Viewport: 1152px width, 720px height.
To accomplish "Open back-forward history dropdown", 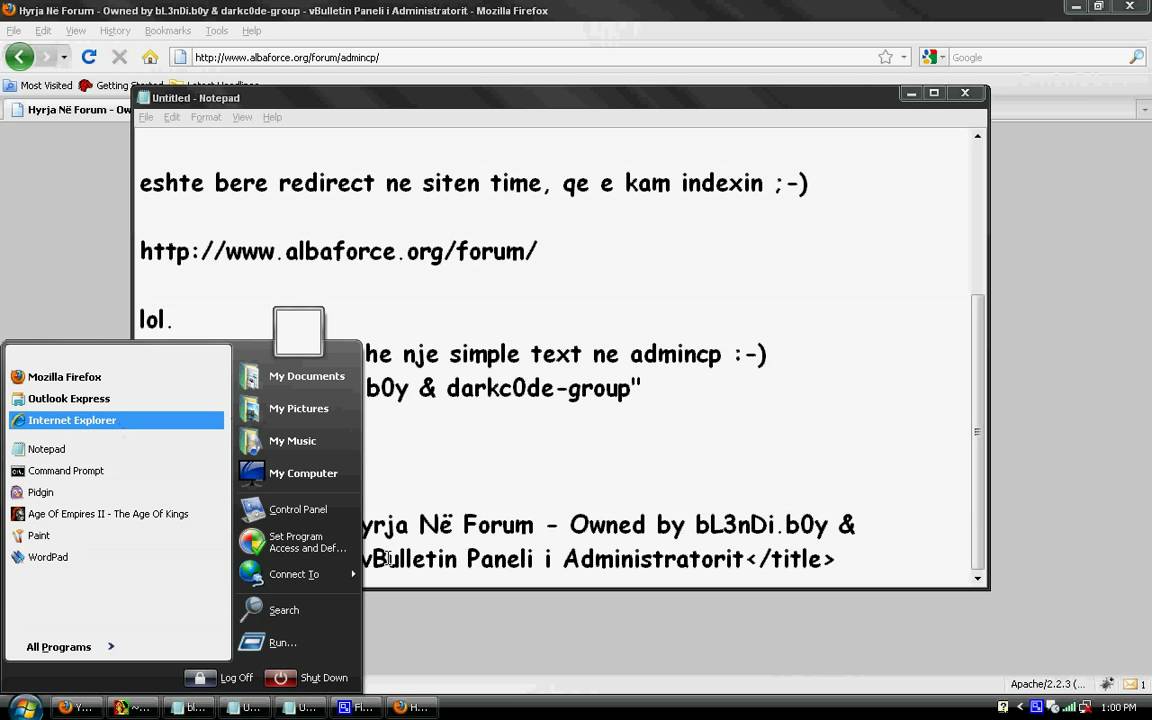I will point(64,57).
